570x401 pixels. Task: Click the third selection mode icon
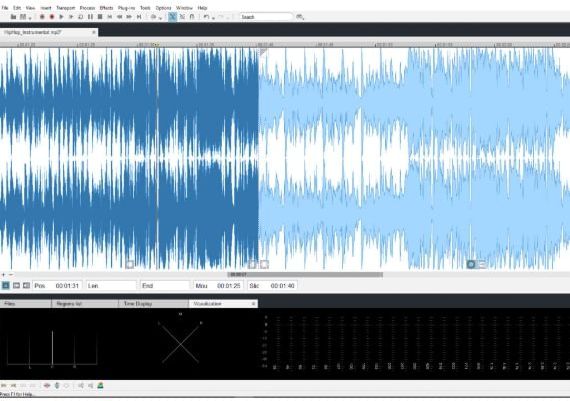pos(26,285)
